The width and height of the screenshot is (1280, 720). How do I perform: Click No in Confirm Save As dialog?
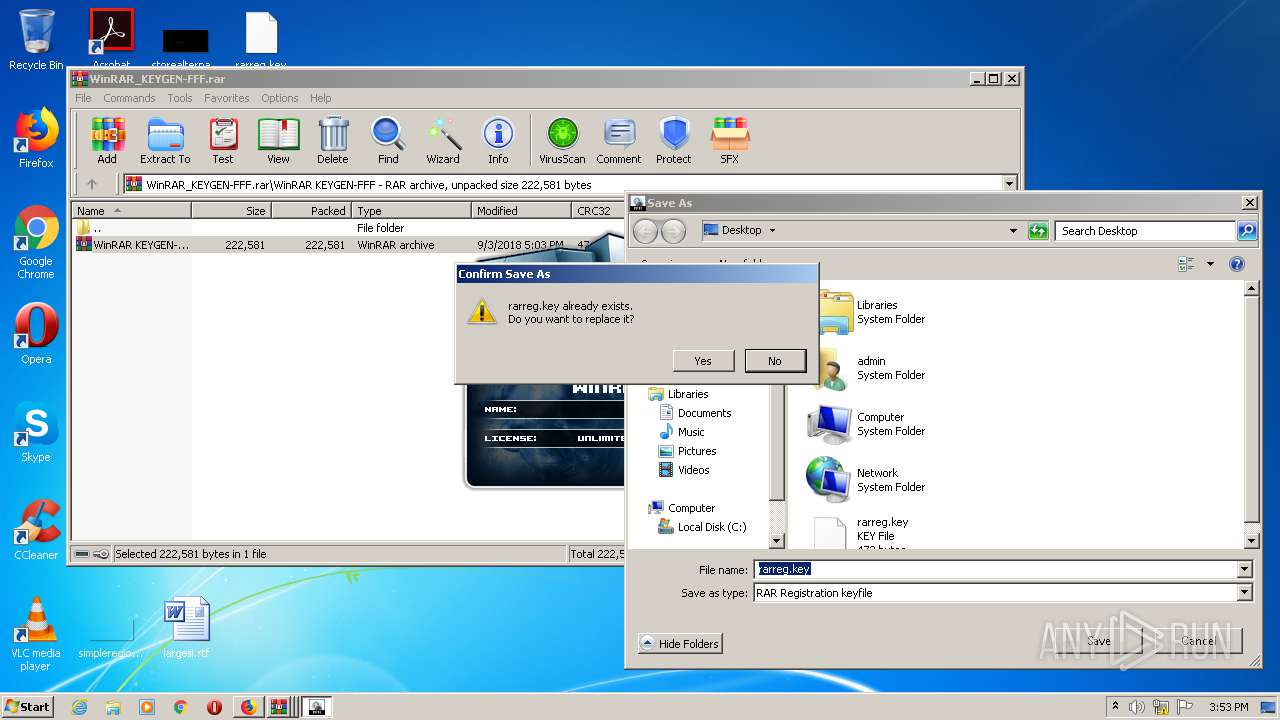pyautogui.click(x=775, y=361)
